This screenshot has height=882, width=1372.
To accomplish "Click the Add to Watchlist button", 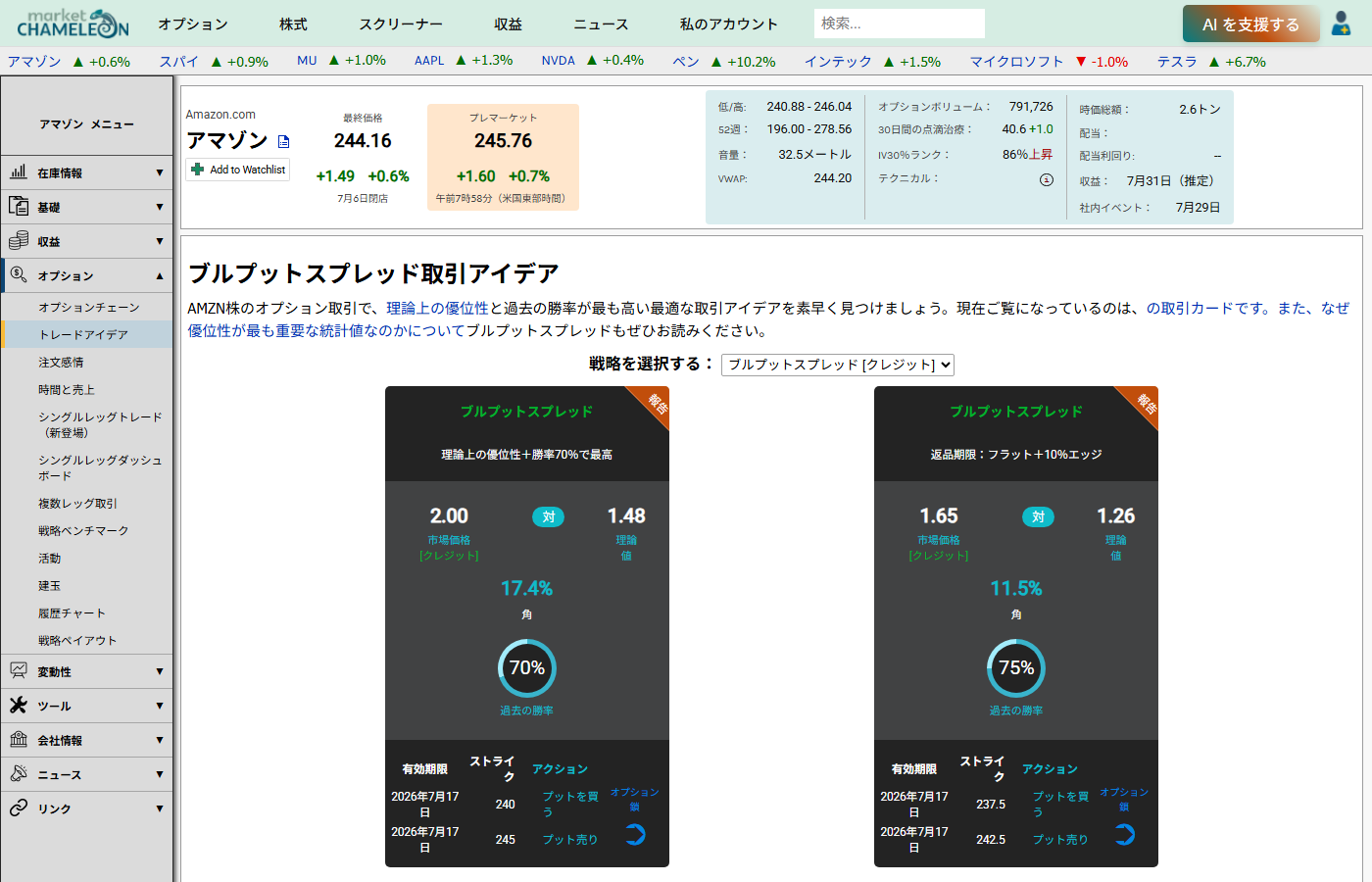I will pyautogui.click(x=238, y=170).
